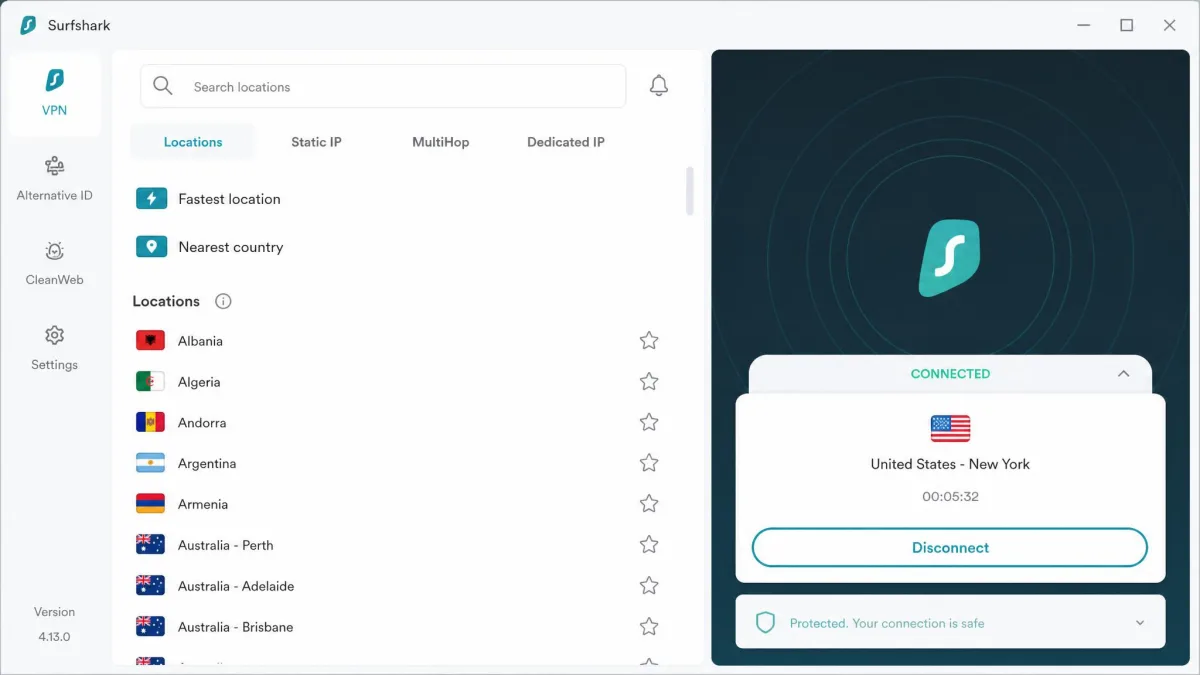Viewport: 1200px width, 675px height.
Task: Favorite Australia - Adelaide with its star
Action: point(649,586)
